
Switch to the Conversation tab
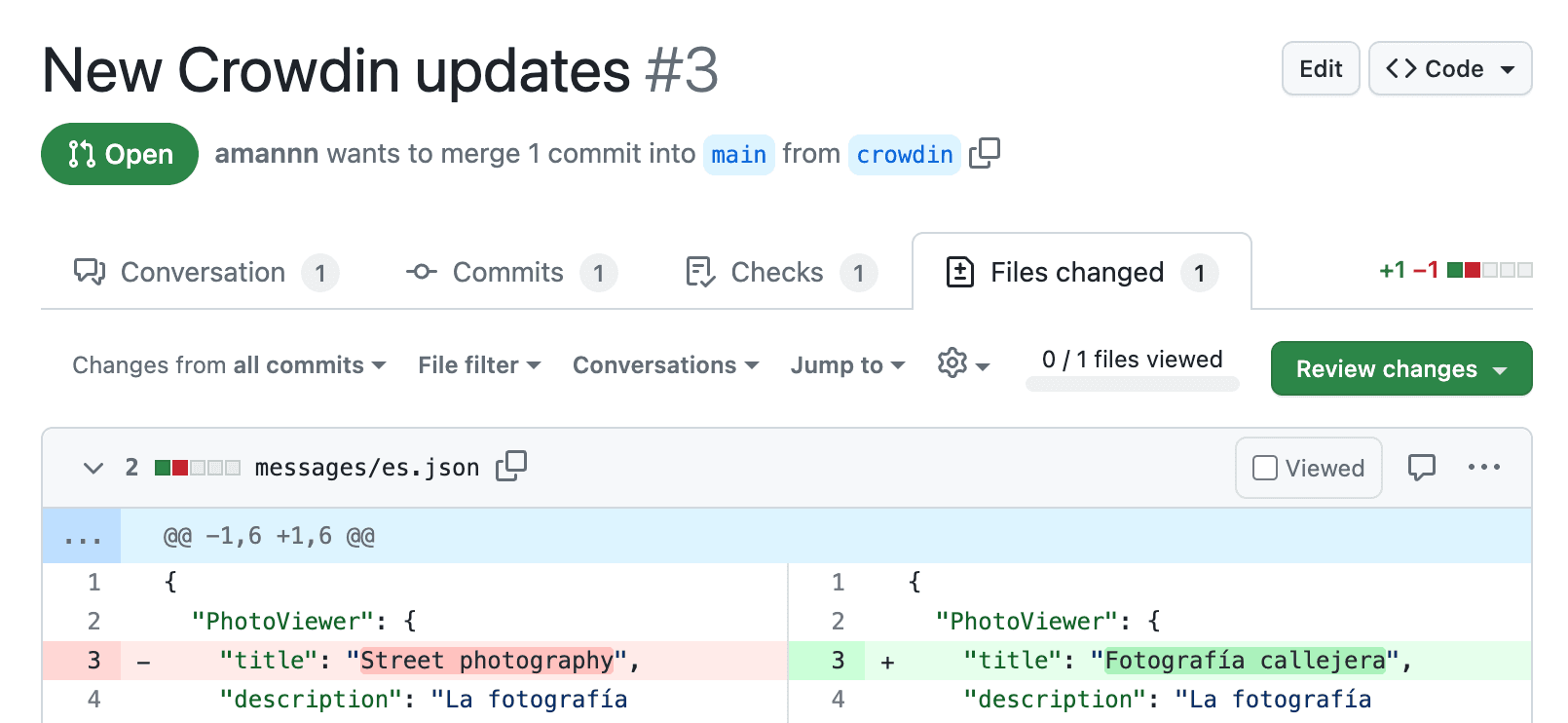[205, 273]
